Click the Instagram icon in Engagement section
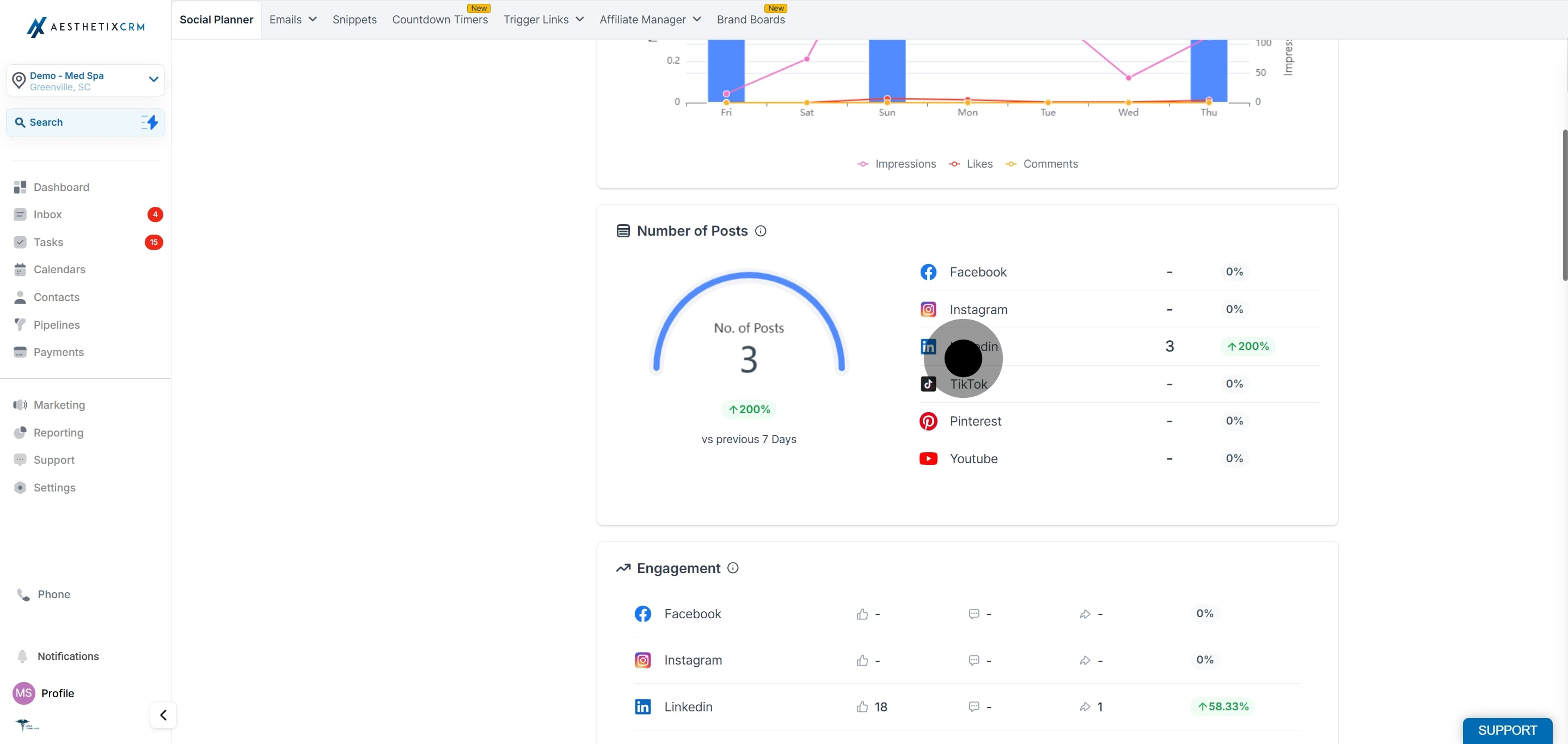 coord(643,660)
